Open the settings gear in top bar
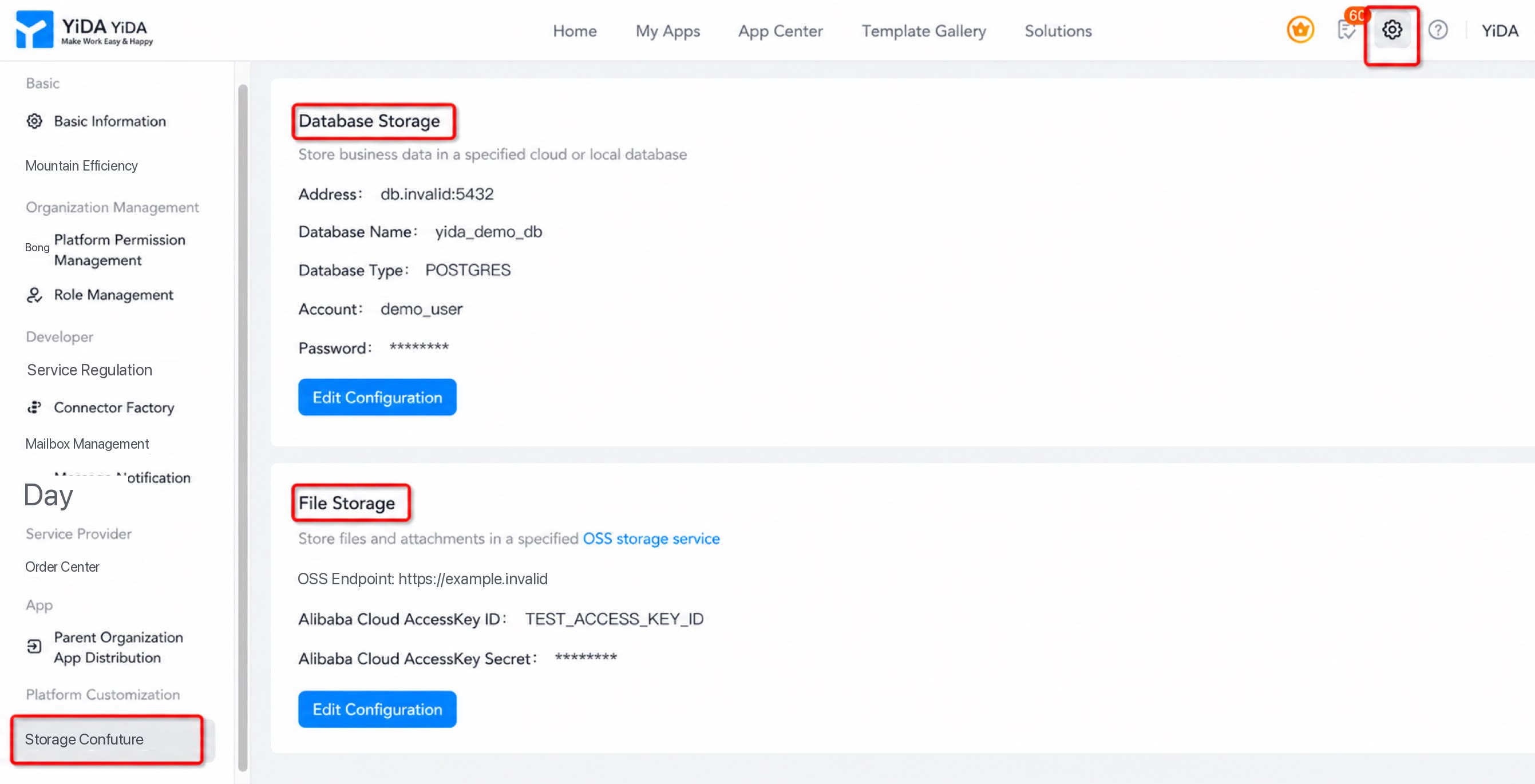Image resolution: width=1535 pixels, height=784 pixels. [1391, 30]
